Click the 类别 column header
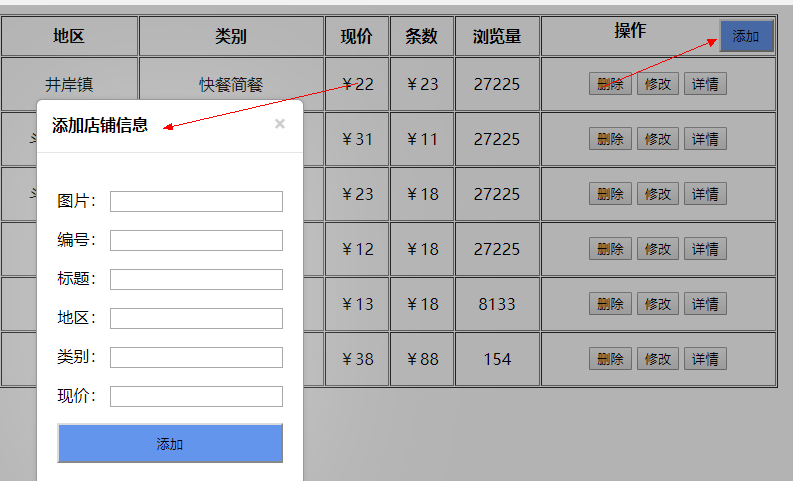This screenshot has height=481, width=793. pos(231,36)
